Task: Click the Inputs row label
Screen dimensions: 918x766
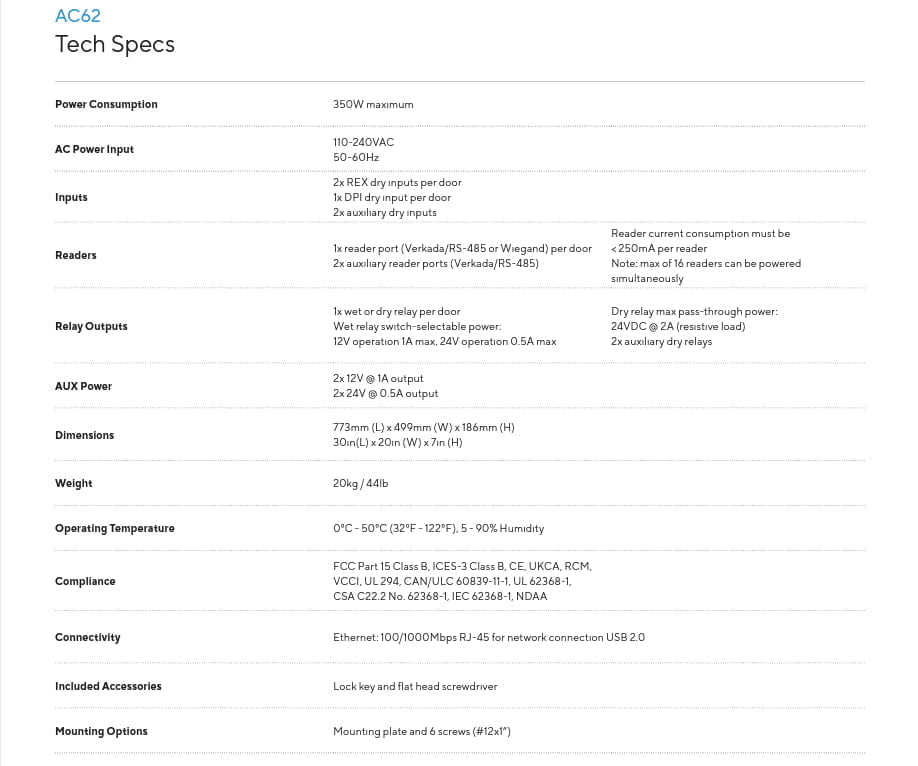Action: tap(71, 197)
